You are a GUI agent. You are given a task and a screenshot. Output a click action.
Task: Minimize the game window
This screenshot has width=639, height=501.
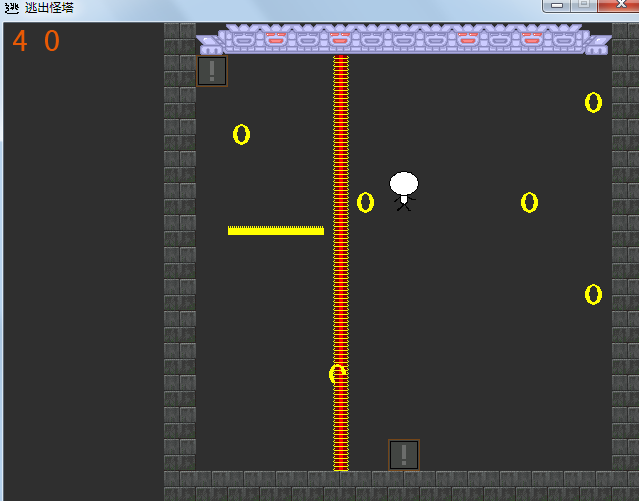coord(557,5)
